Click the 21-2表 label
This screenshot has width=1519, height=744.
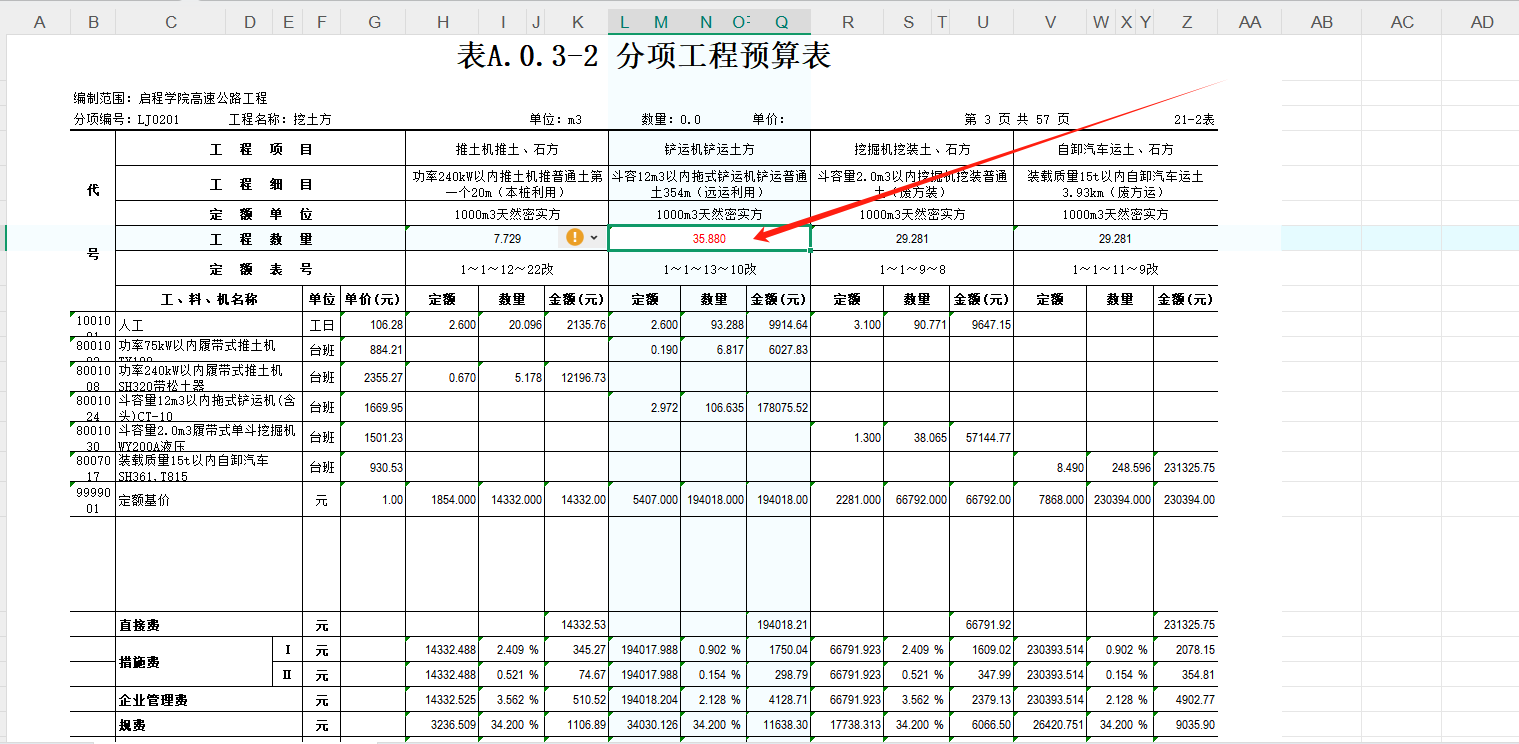click(1194, 119)
